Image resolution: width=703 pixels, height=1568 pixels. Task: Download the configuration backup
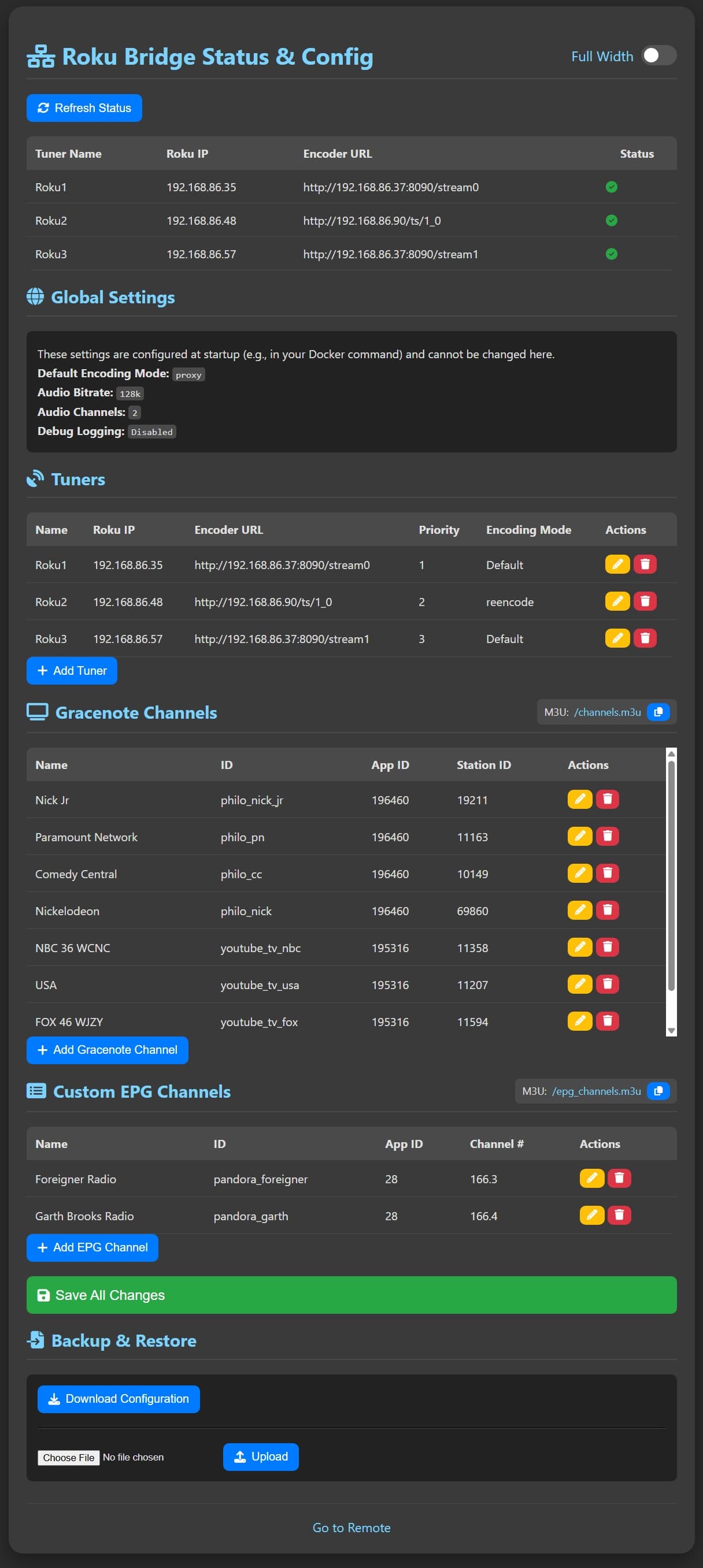tap(118, 1398)
